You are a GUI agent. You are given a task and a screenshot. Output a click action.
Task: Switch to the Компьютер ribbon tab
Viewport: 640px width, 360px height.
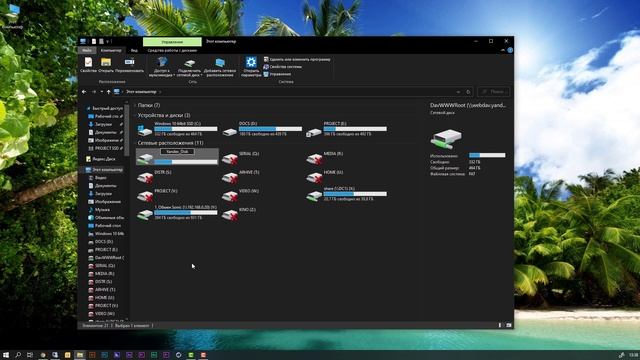111,50
